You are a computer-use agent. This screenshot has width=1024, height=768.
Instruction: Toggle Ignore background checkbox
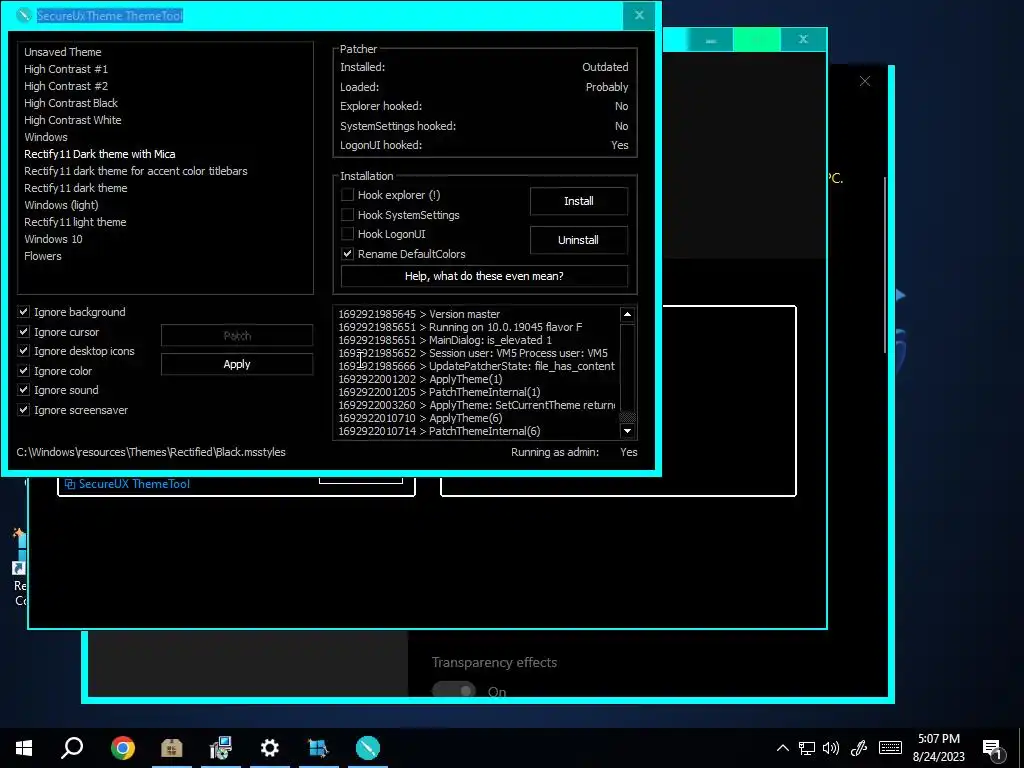[24, 312]
